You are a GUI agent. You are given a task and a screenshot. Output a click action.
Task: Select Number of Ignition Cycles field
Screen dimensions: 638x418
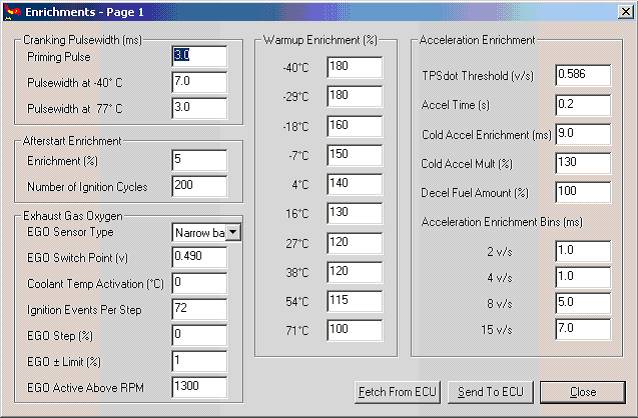(x=198, y=186)
